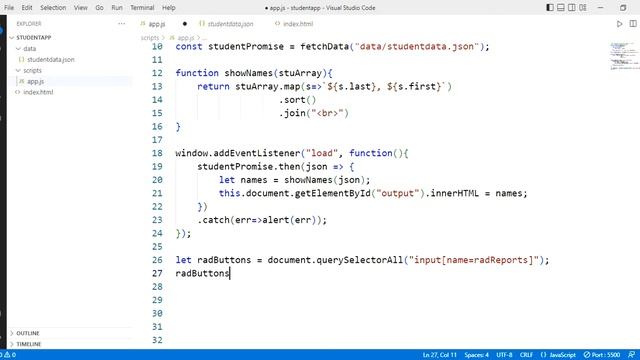Open the Run menu
This screenshot has width=640, height=360.
[117, 7]
